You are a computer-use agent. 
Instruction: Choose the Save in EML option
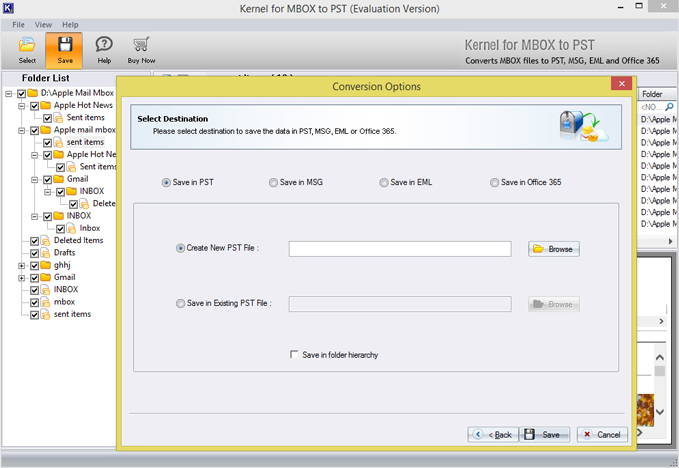coord(384,183)
